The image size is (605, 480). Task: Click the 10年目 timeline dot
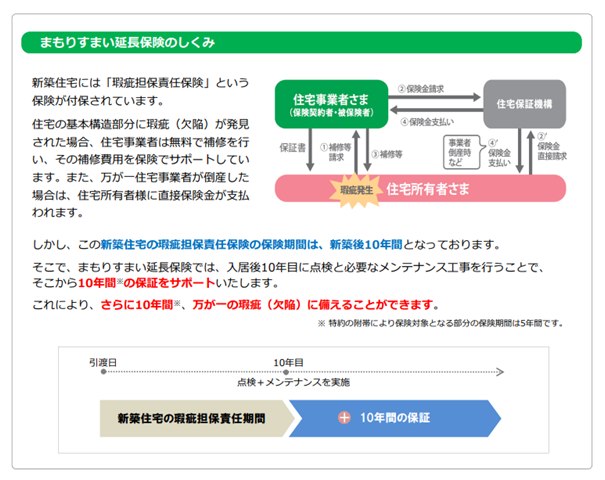pos(286,372)
